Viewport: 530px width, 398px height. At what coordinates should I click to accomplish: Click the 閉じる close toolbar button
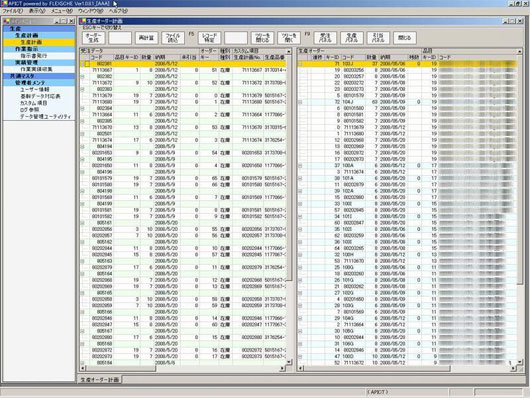click(405, 38)
